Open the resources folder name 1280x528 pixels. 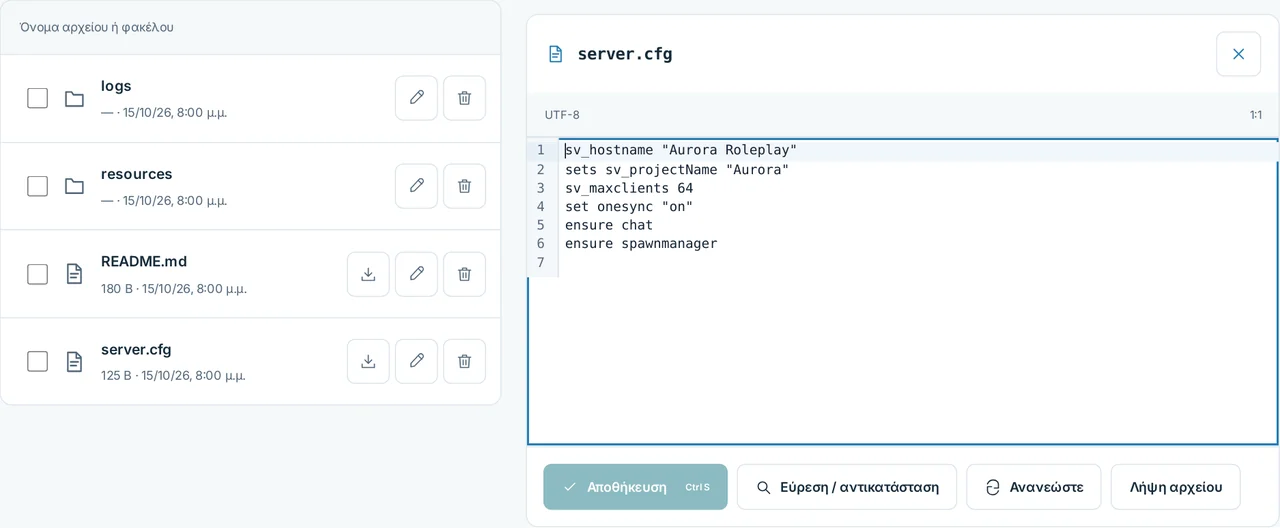137,174
